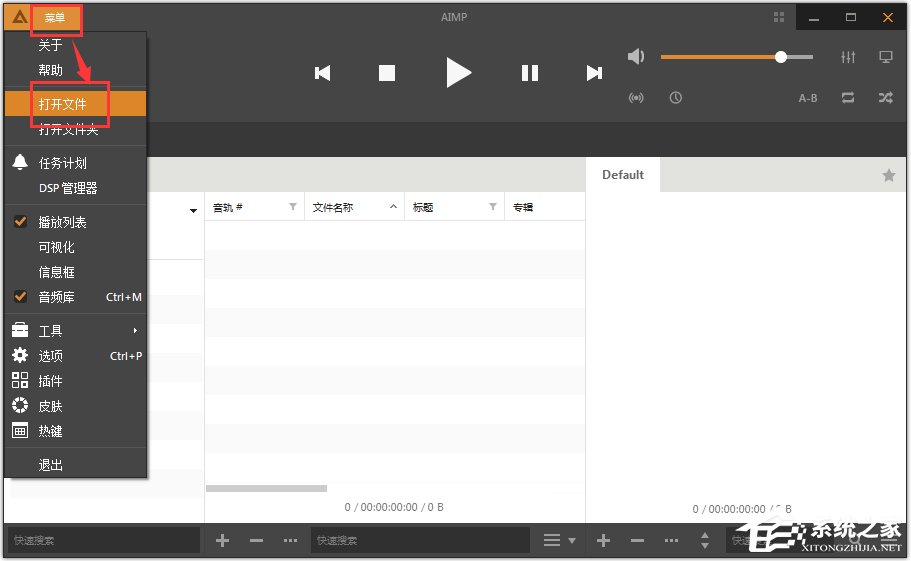
Task: Skip to the next track
Action: pyautogui.click(x=594, y=73)
